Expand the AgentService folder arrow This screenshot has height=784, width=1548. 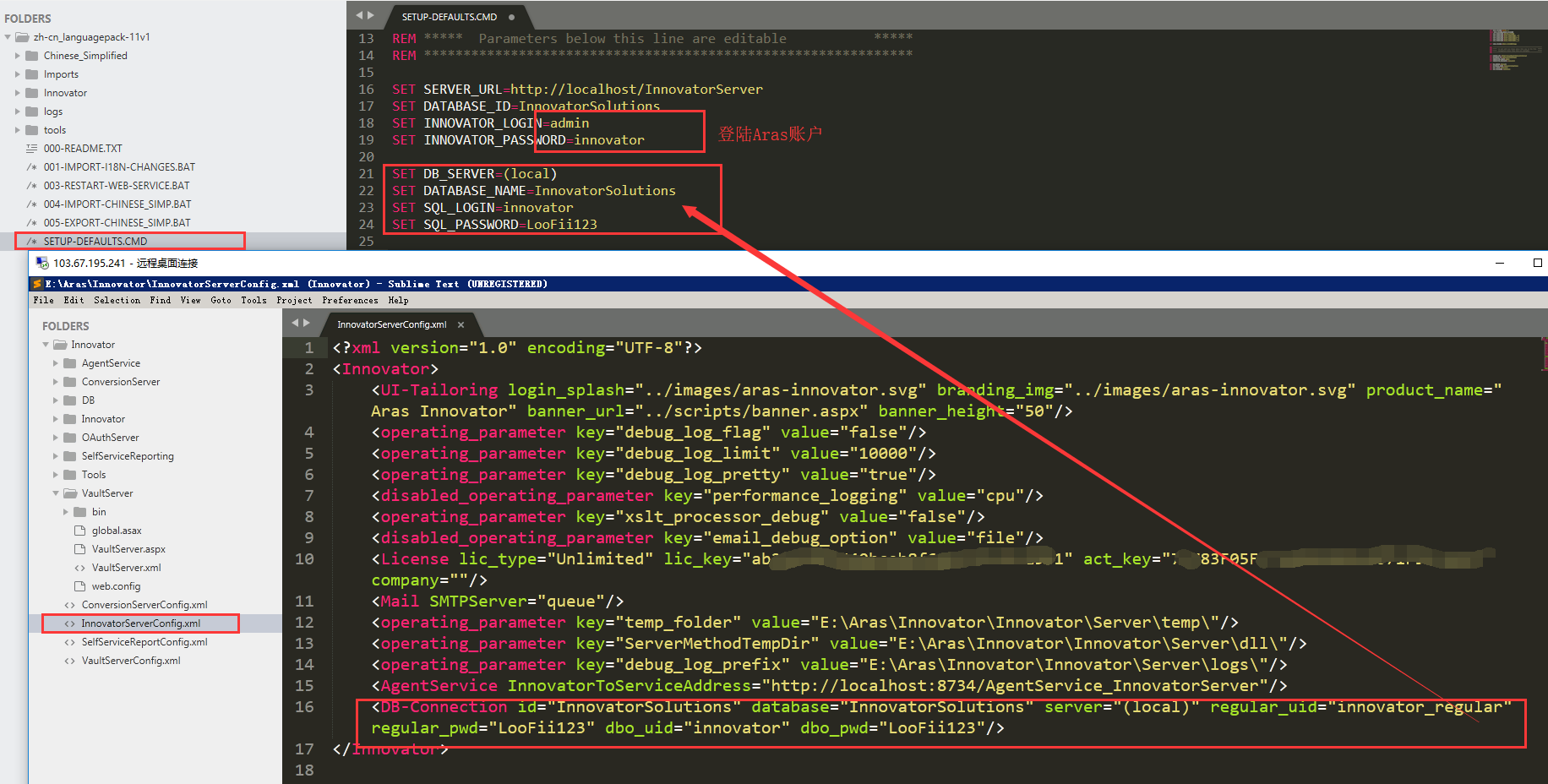pos(56,363)
